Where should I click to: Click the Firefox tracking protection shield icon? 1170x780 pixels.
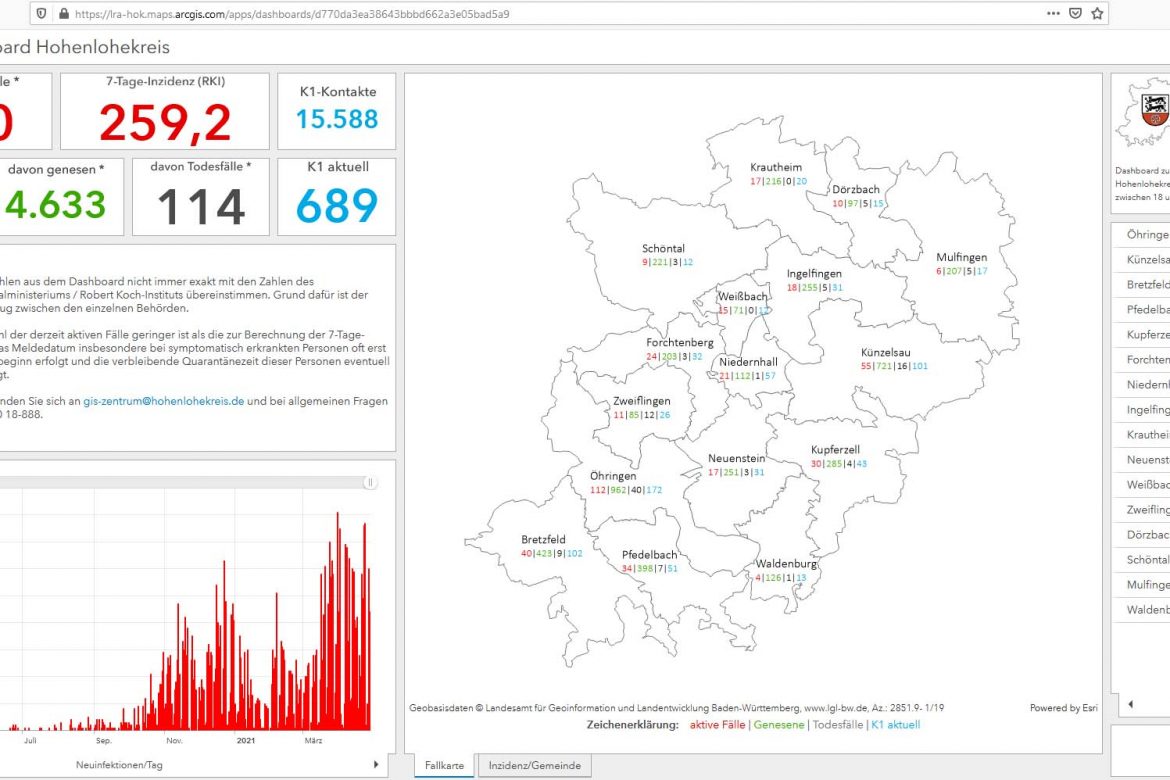[40, 14]
